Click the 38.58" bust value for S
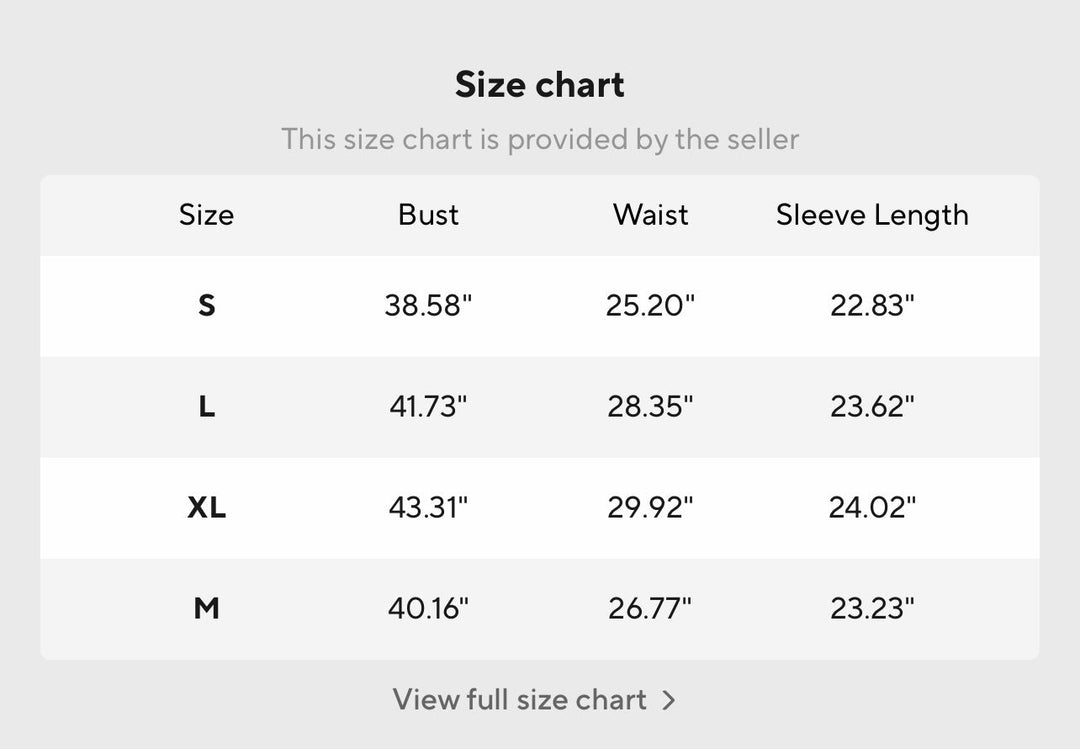 (428, 305)
